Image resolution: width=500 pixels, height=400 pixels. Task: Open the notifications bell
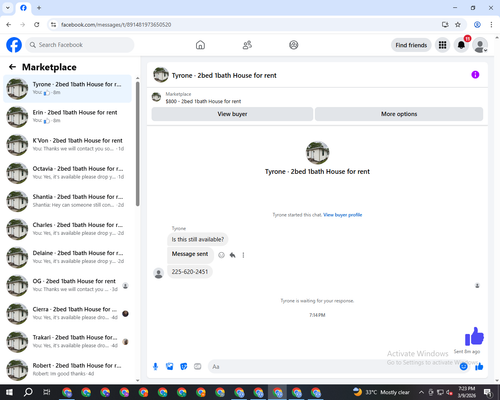[461, 45]
